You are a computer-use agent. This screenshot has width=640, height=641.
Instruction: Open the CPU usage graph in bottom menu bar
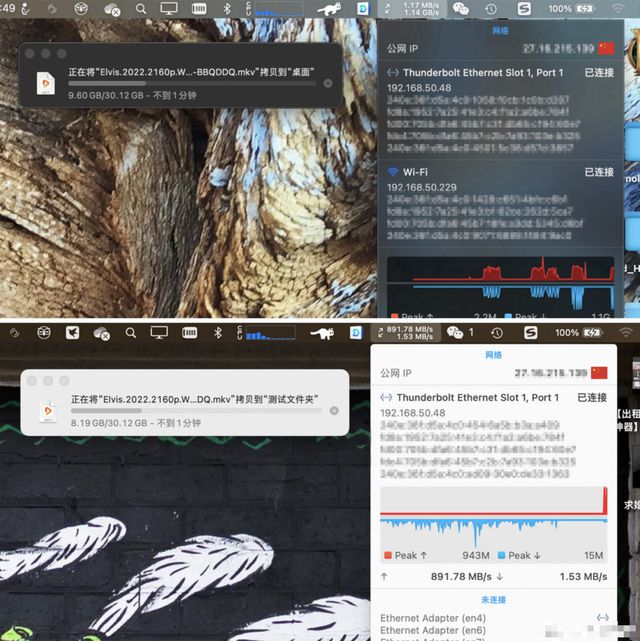[266, 333]
